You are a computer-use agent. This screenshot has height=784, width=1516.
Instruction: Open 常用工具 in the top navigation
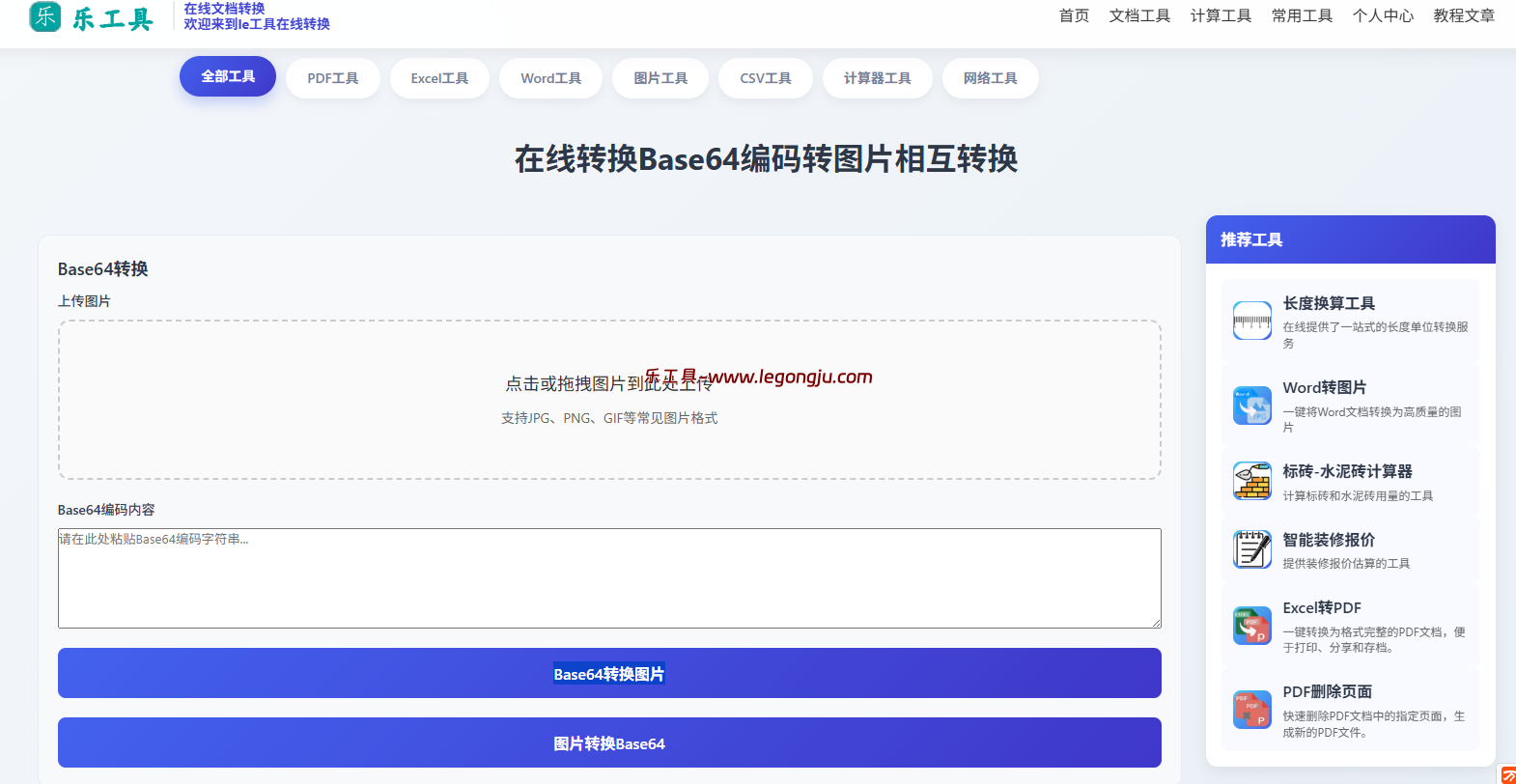tap(1302, 15)
